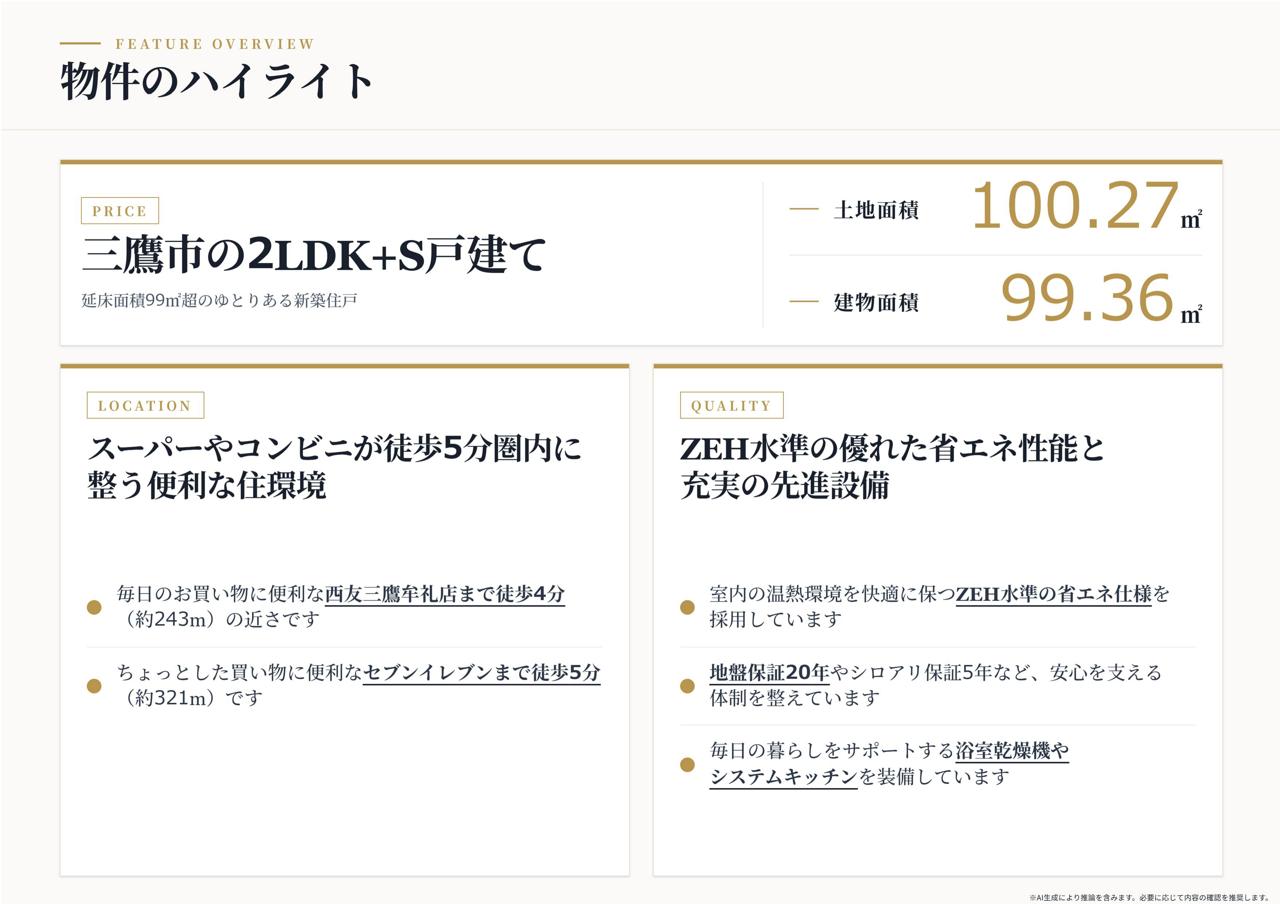Click the スーパーやコンビニ location heading
1280x904 pixels.
click(x=335, y=467)
